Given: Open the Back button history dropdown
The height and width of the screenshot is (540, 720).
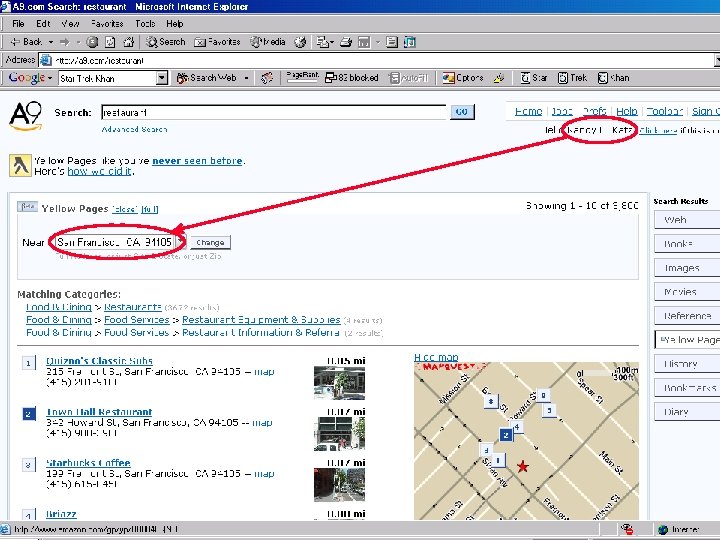Looking at the screenshot, I should [x=51, y=42].
